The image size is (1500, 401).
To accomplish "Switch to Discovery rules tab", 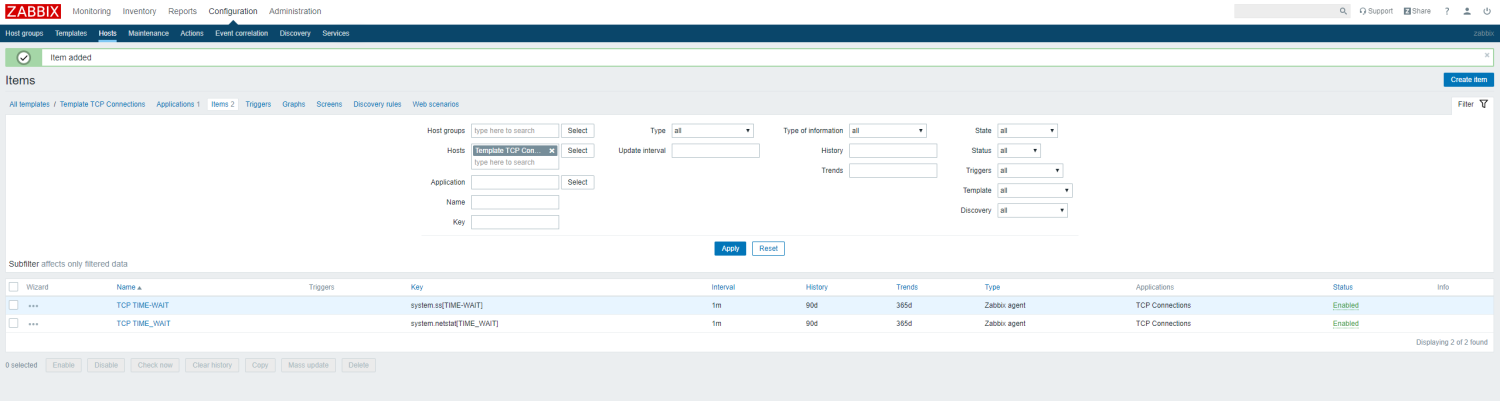I will 378,104.
